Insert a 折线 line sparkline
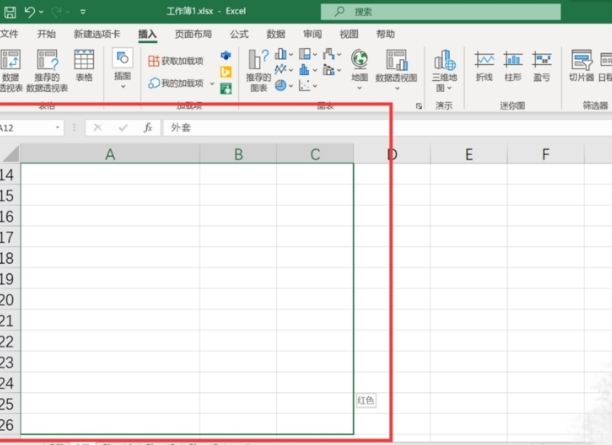This screenshot has height=445, width=612. (484, 66)
